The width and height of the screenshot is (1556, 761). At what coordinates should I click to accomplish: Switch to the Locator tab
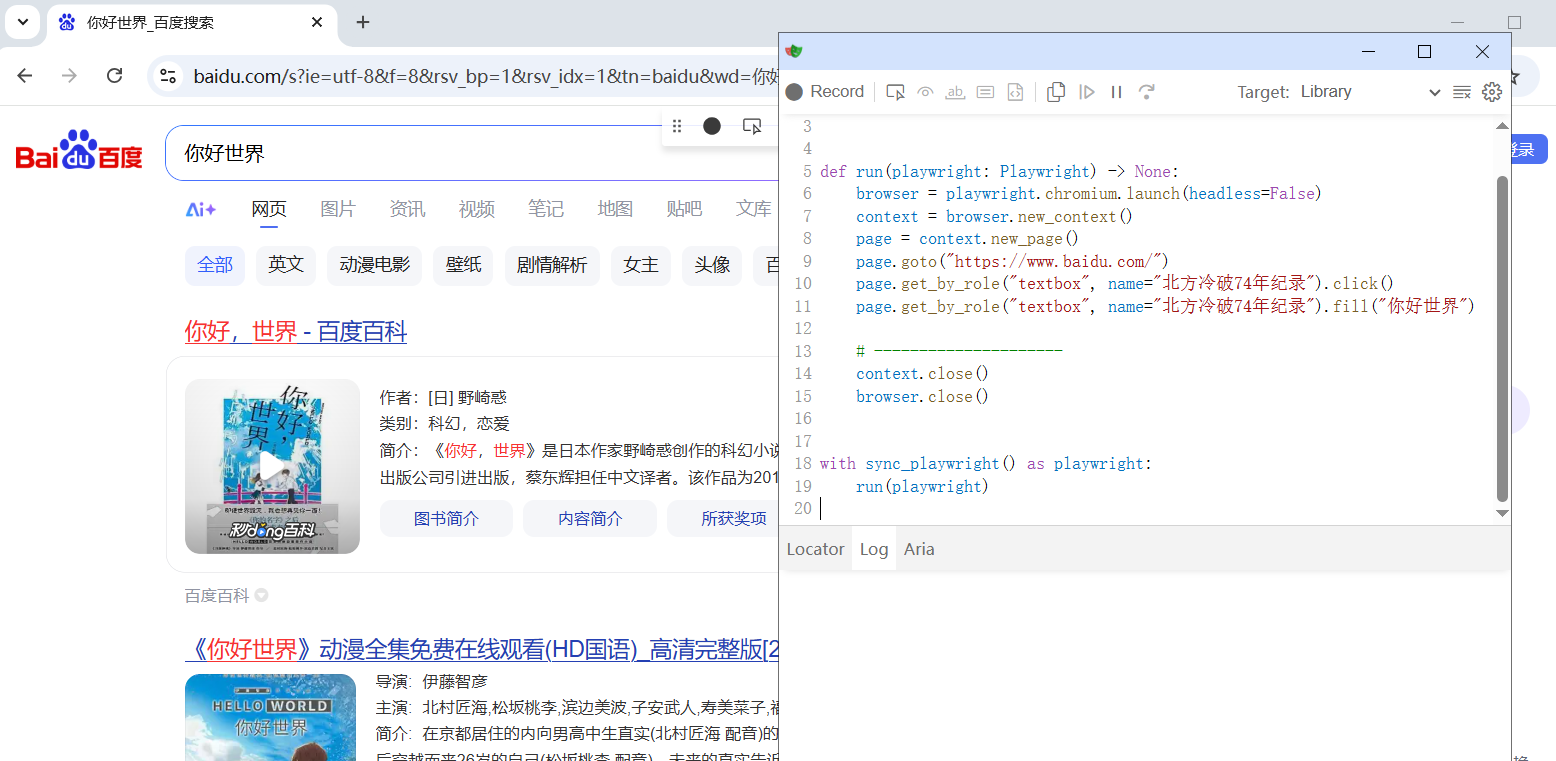coord(816,549)
